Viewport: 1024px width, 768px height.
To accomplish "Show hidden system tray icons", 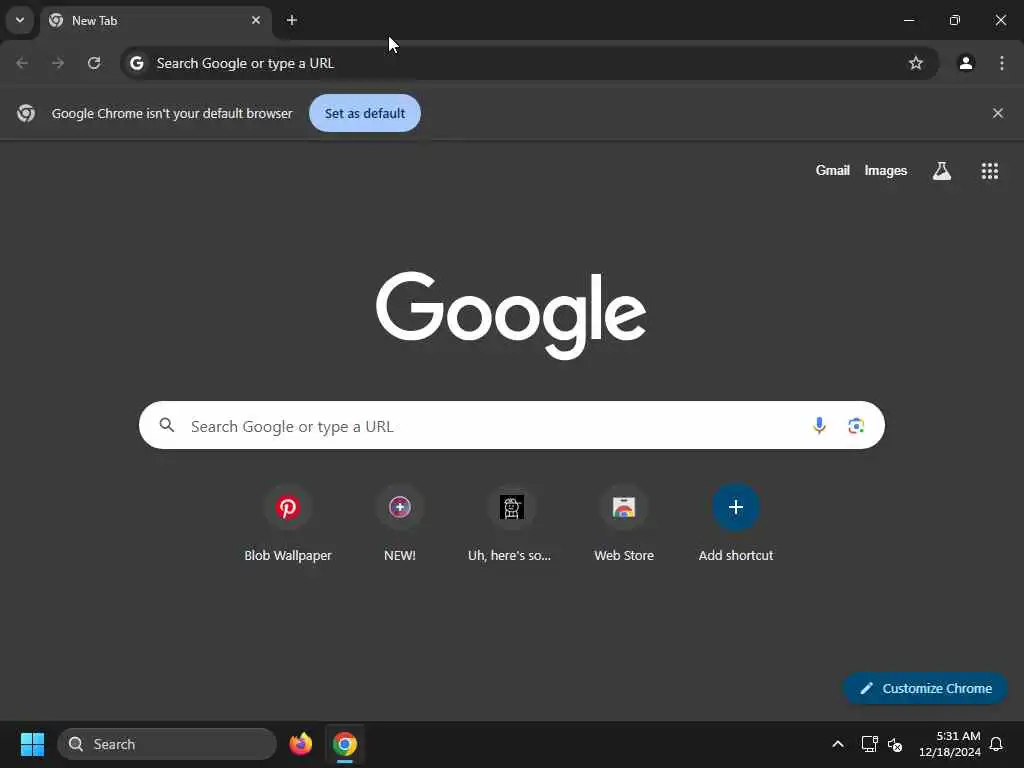I will point(837,744).
